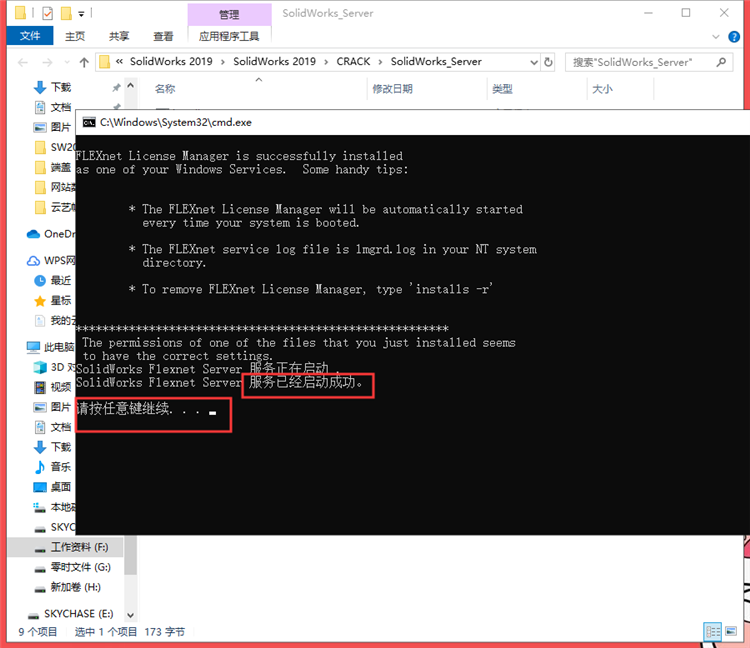Open Explorer help icon
The image size is (750, 648).
tap(734, 37)
